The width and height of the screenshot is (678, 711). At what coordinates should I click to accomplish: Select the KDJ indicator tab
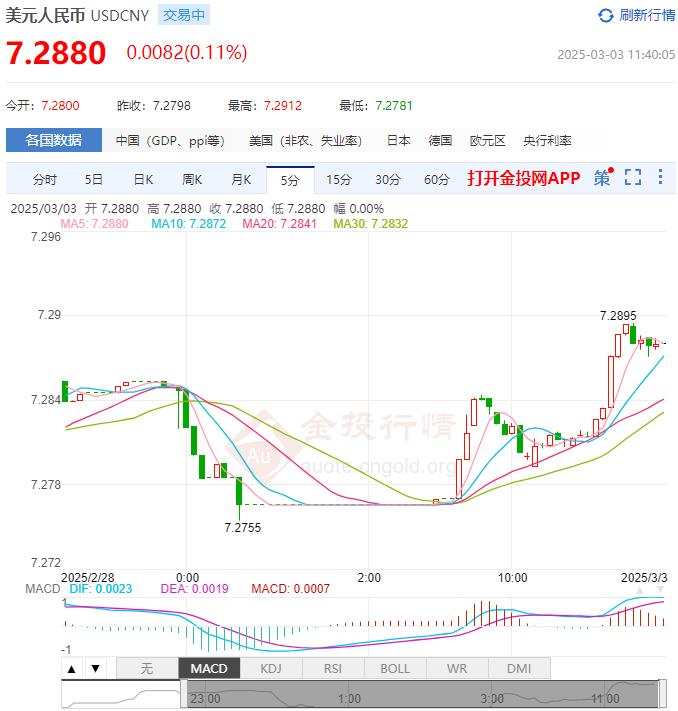pyautogui.click(x=271, y=668)
